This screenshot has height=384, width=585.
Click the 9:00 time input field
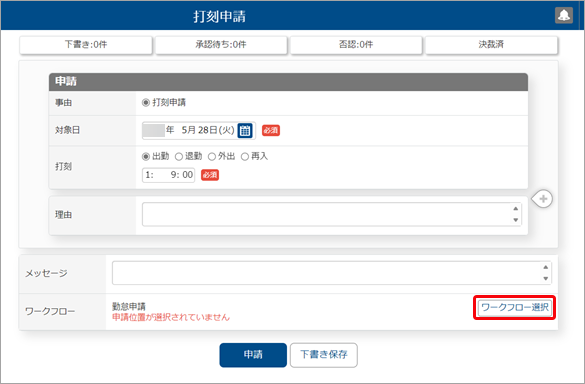[169, 175]
